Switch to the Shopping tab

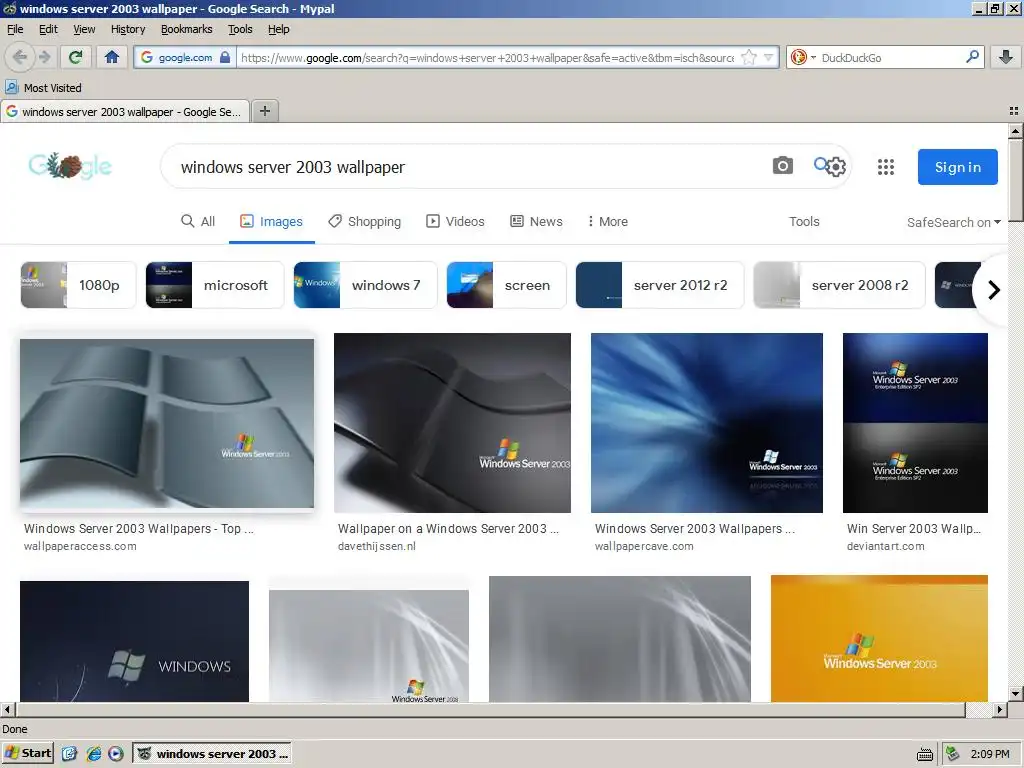(364, 221)
